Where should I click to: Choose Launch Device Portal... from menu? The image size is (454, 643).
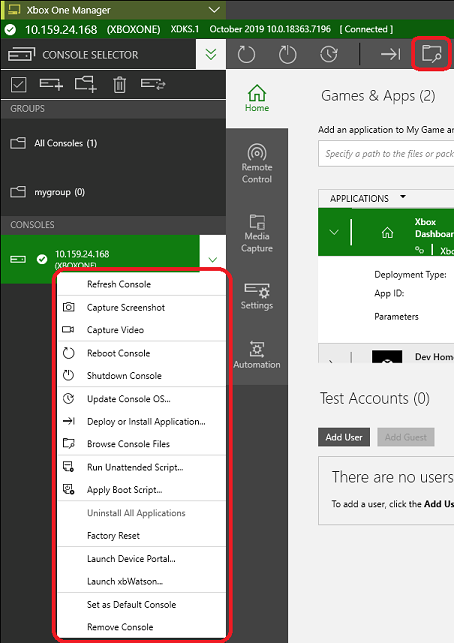141,559
